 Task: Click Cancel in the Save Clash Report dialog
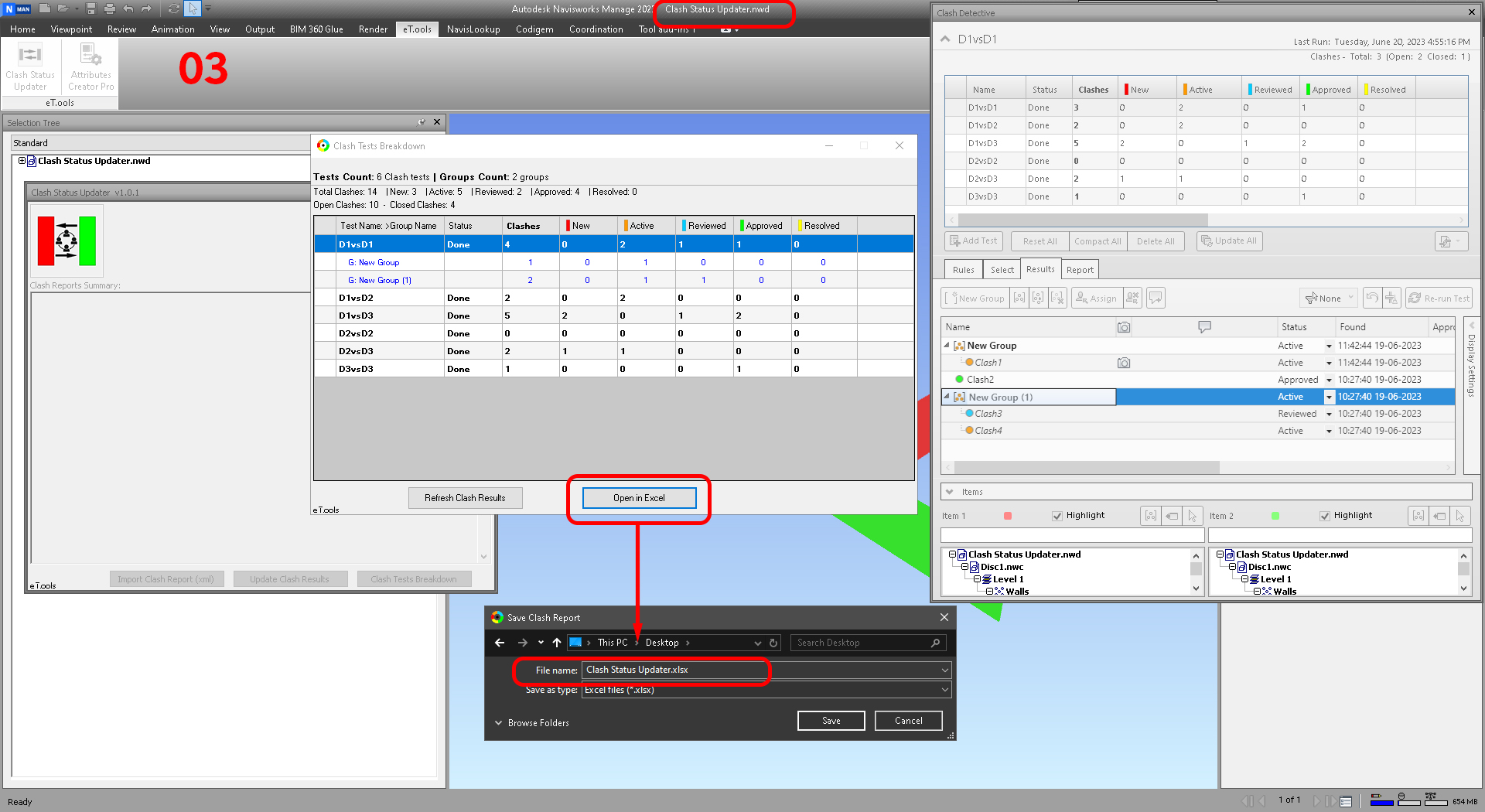tap(909, 721)
